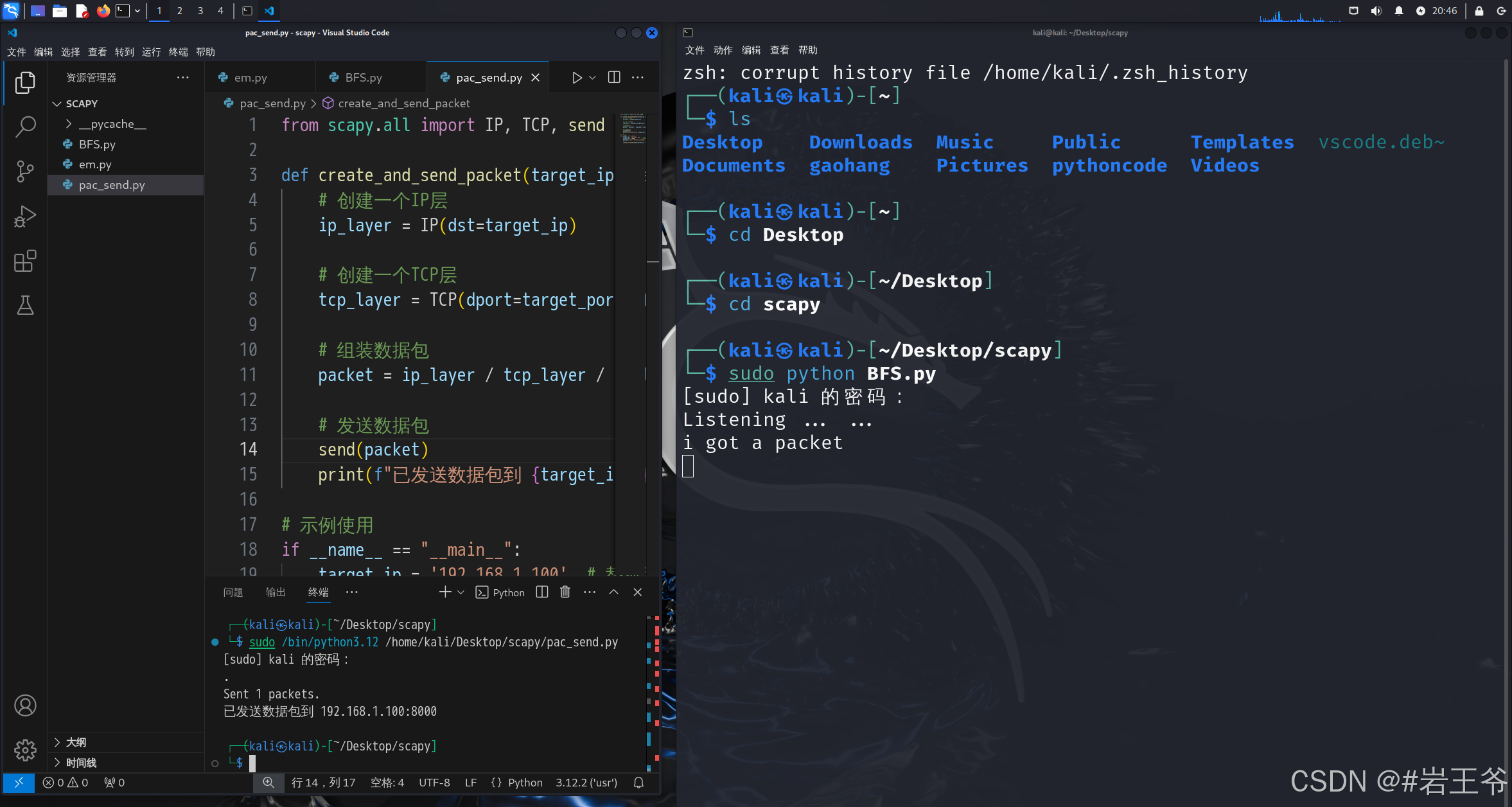Split the editor to the right
The width and height of the screenshot is (1512, 807).
click(614, 78)
